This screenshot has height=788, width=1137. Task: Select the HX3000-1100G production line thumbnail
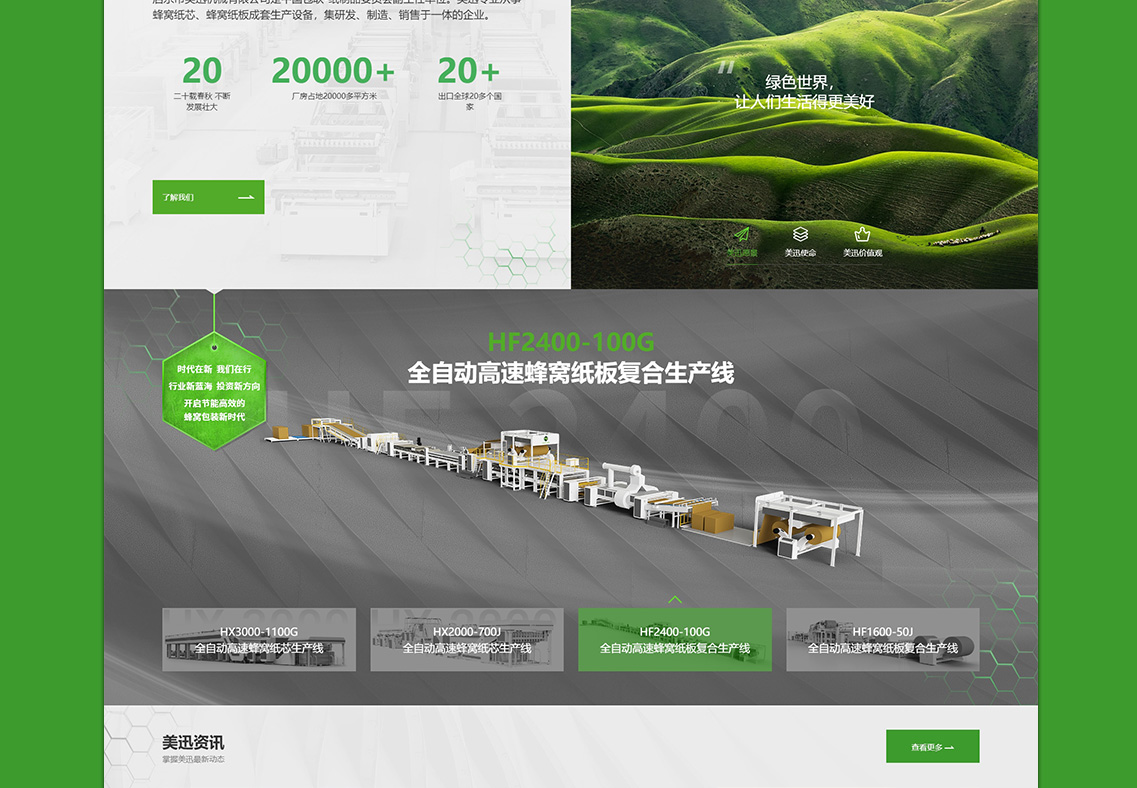pos(259,640)
